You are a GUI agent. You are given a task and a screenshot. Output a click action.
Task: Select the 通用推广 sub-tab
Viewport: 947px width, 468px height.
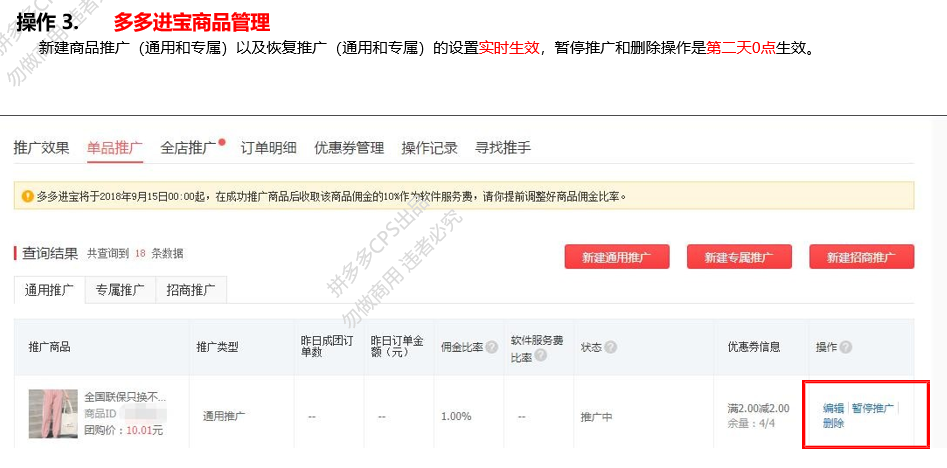50,290
